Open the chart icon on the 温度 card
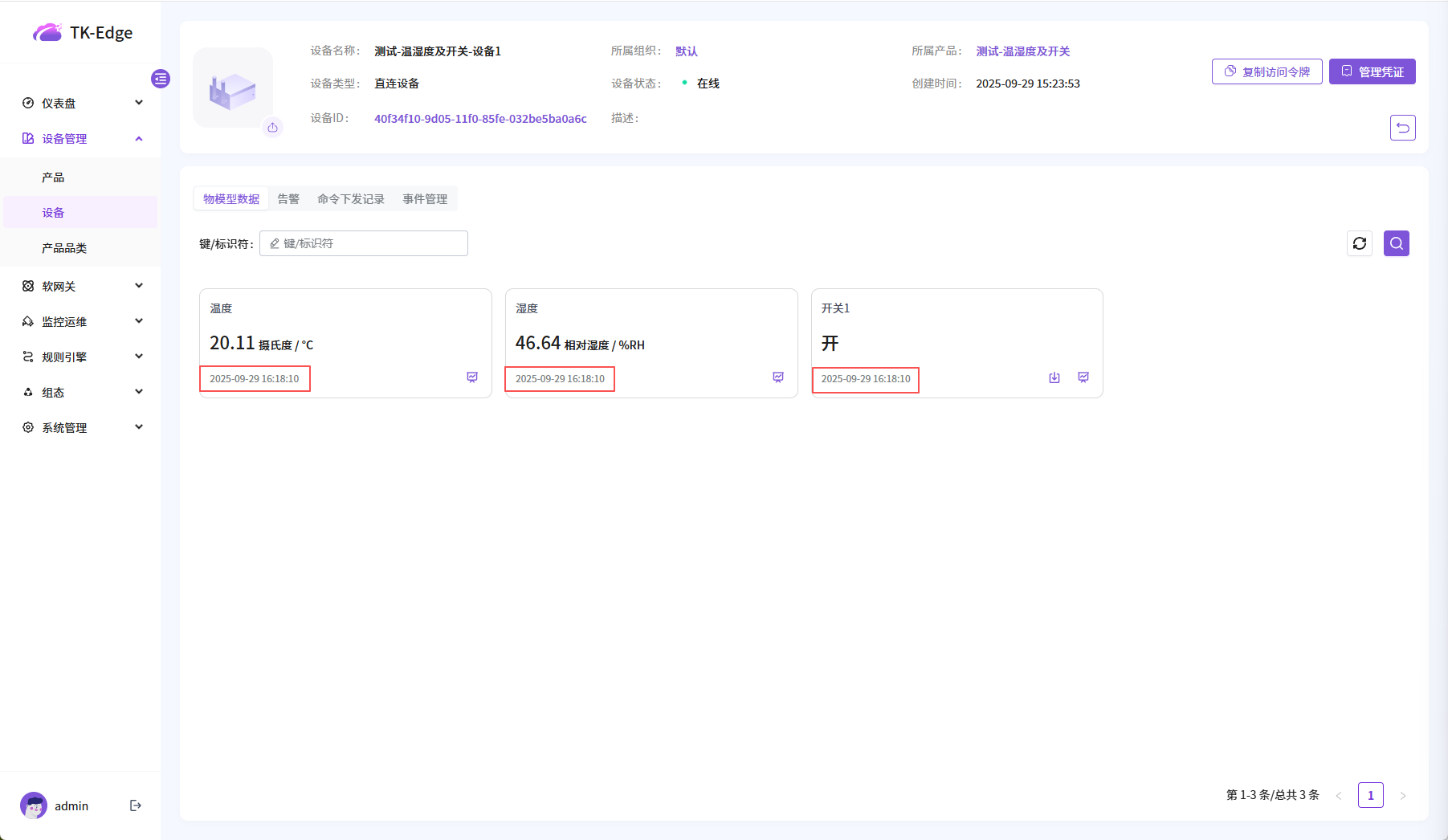 coord(472,377)
